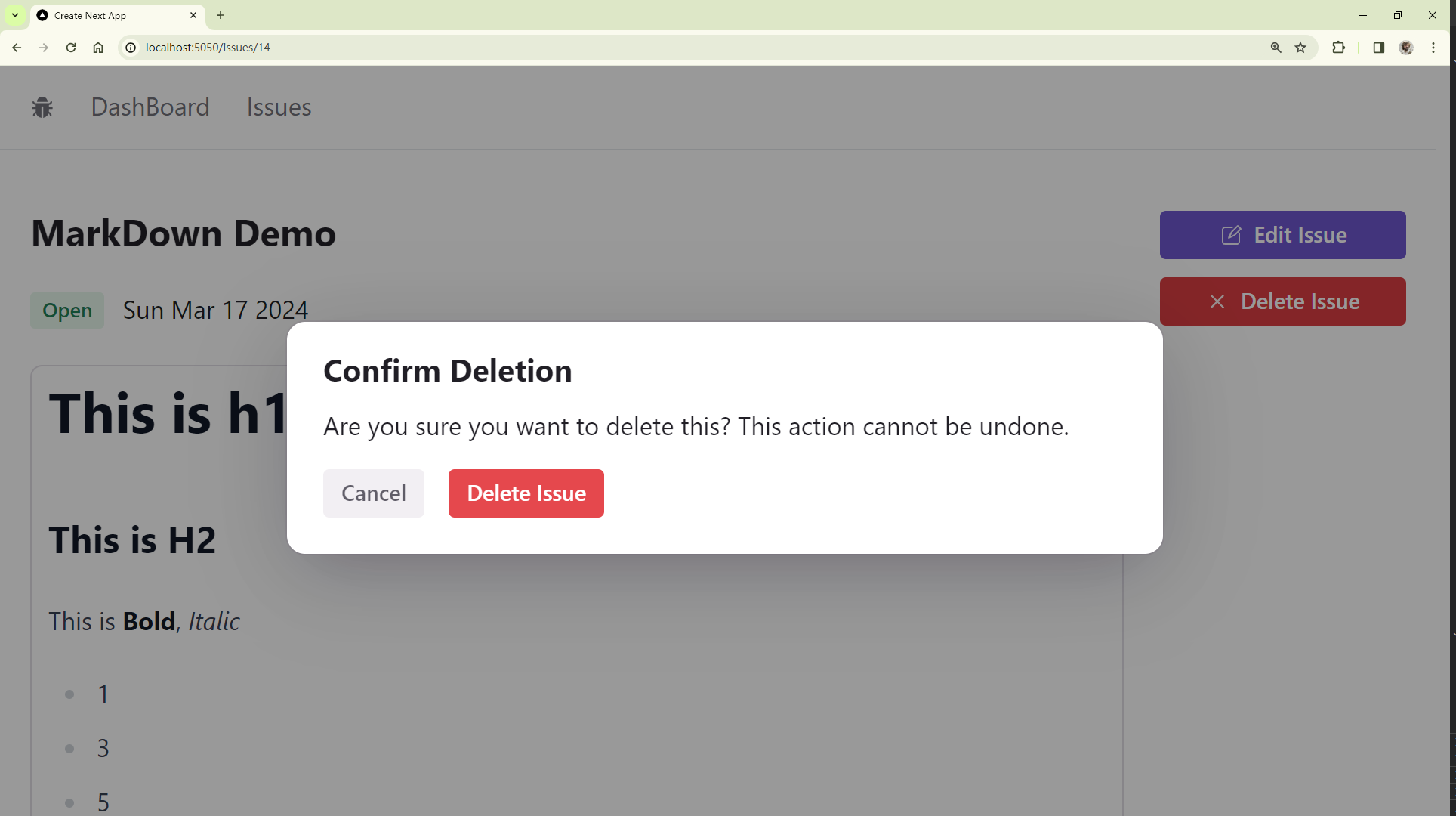The height and width of the screenshot is (816, 1456).
Task: Click the Delete Issue X icon
Action: 1218,301
